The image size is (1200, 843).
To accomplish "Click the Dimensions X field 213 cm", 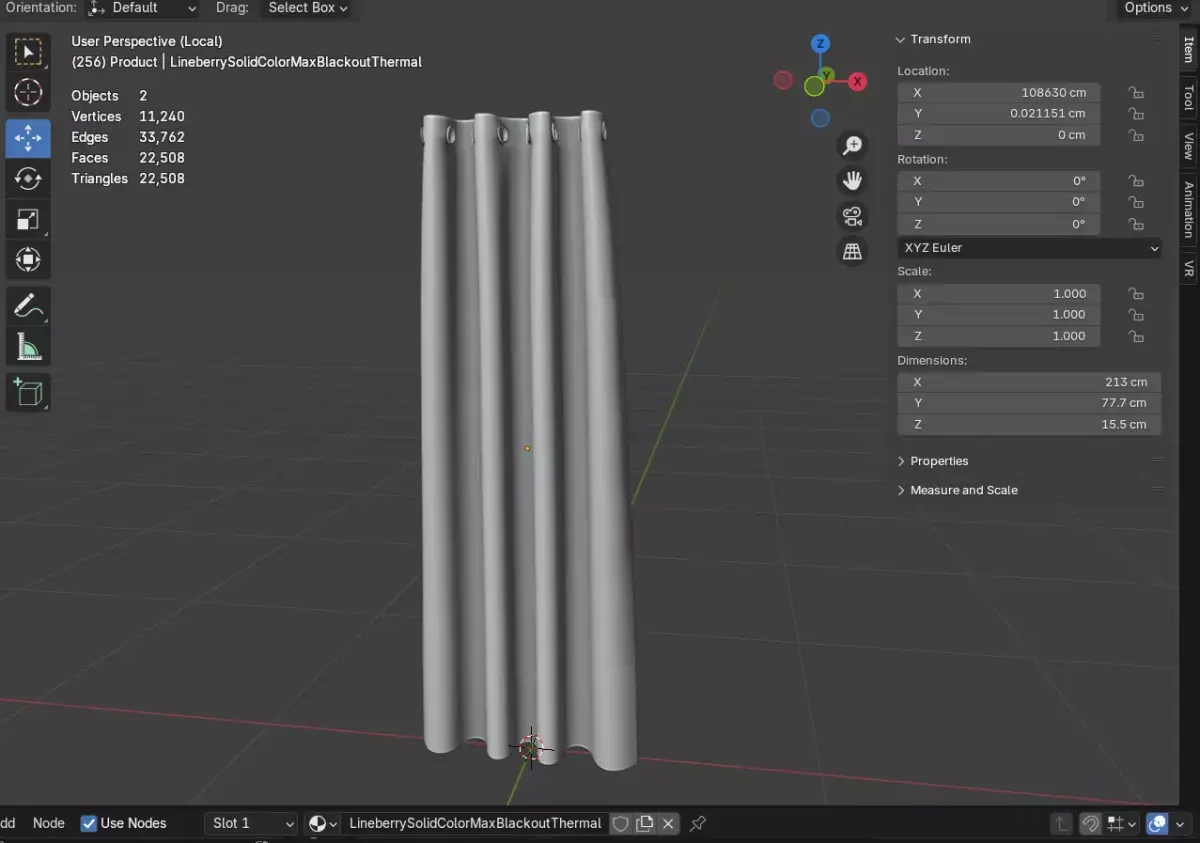I will (1029, 382).
